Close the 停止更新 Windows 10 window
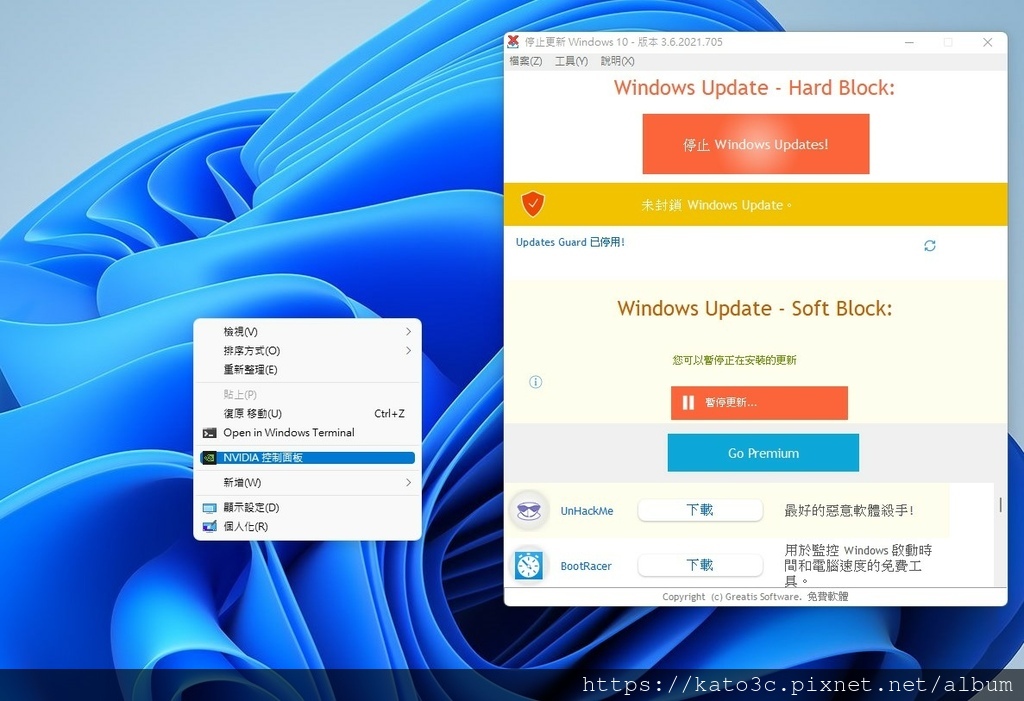This screenshot has height=701, width=1024. click(987, 42)
